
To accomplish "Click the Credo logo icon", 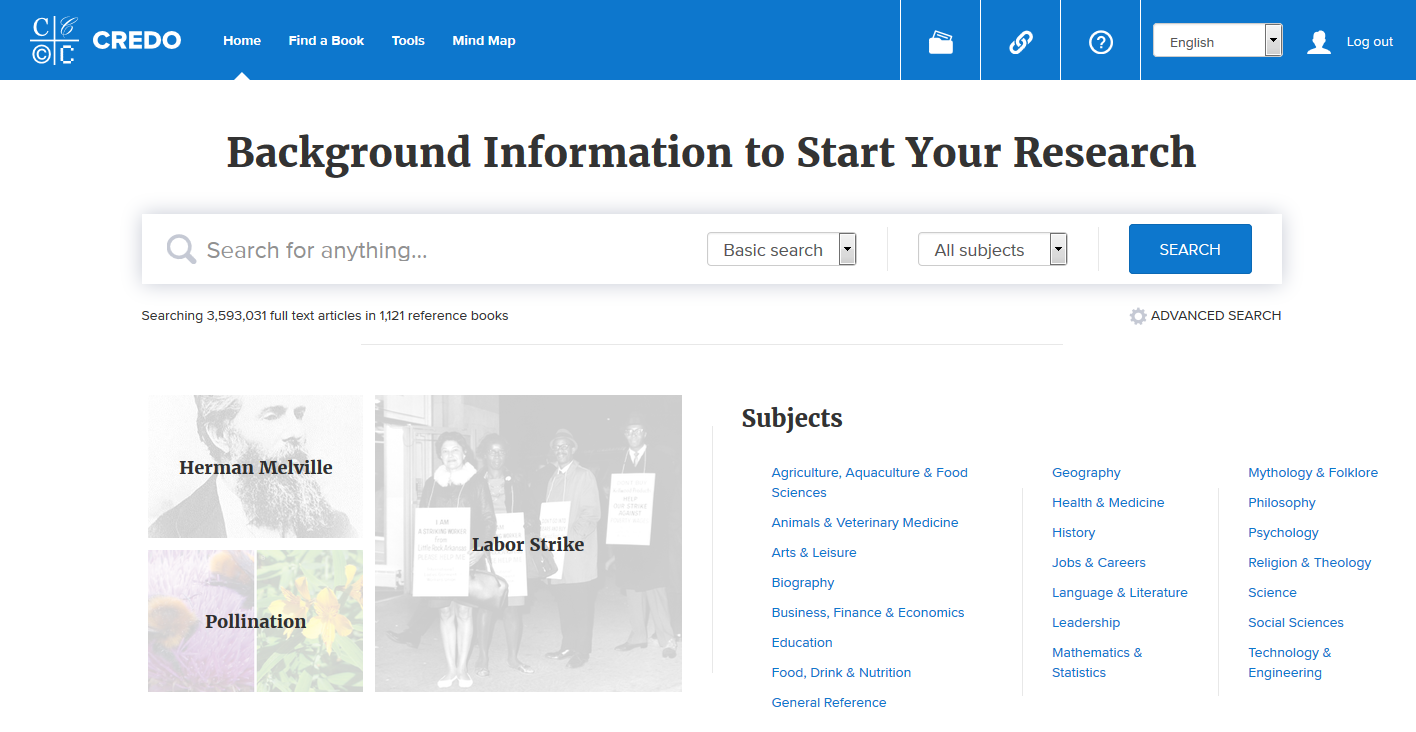I will 54,40.
